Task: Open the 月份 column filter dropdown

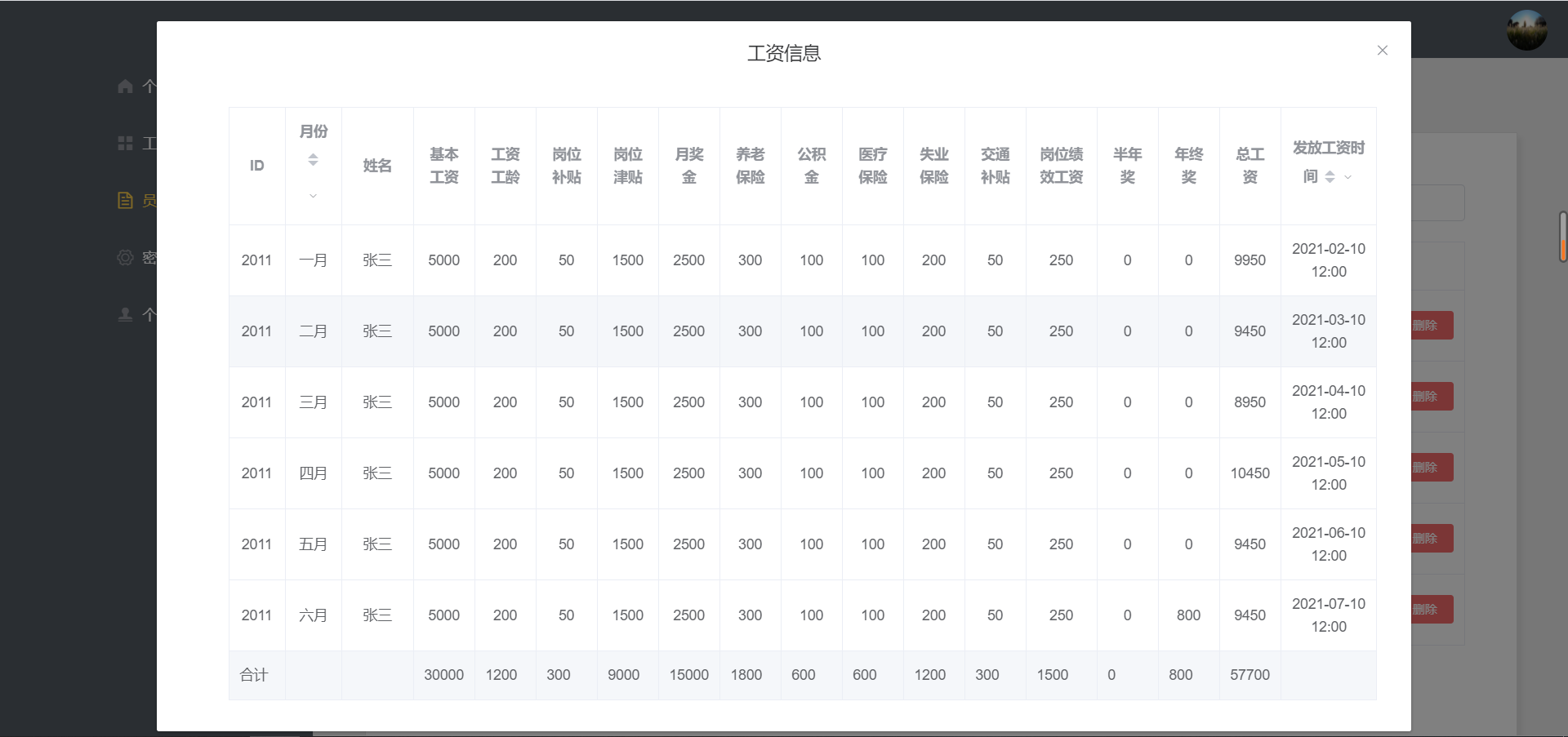Action: click(x=313, y=196)
